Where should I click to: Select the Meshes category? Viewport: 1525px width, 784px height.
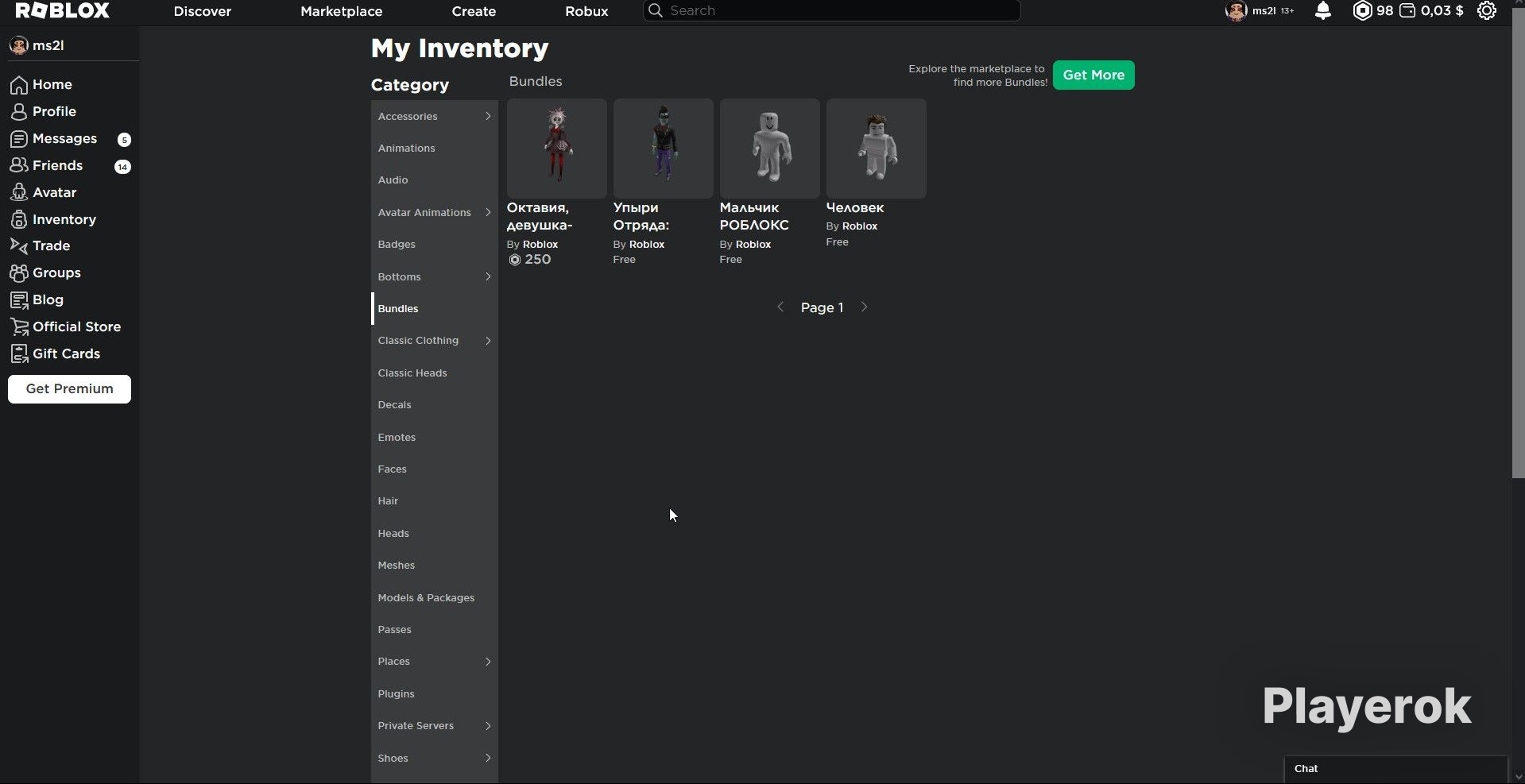(435, 566)
